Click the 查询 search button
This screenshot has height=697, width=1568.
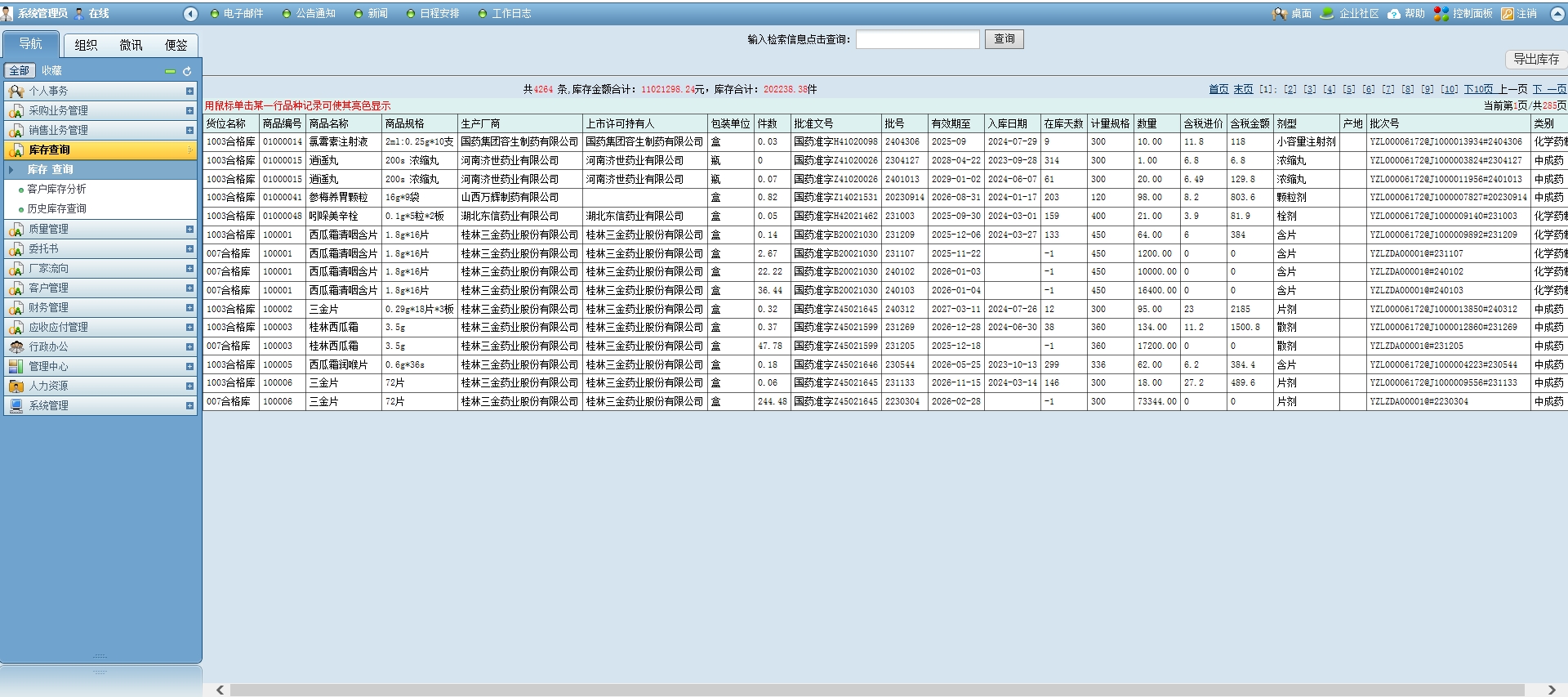1004,39
